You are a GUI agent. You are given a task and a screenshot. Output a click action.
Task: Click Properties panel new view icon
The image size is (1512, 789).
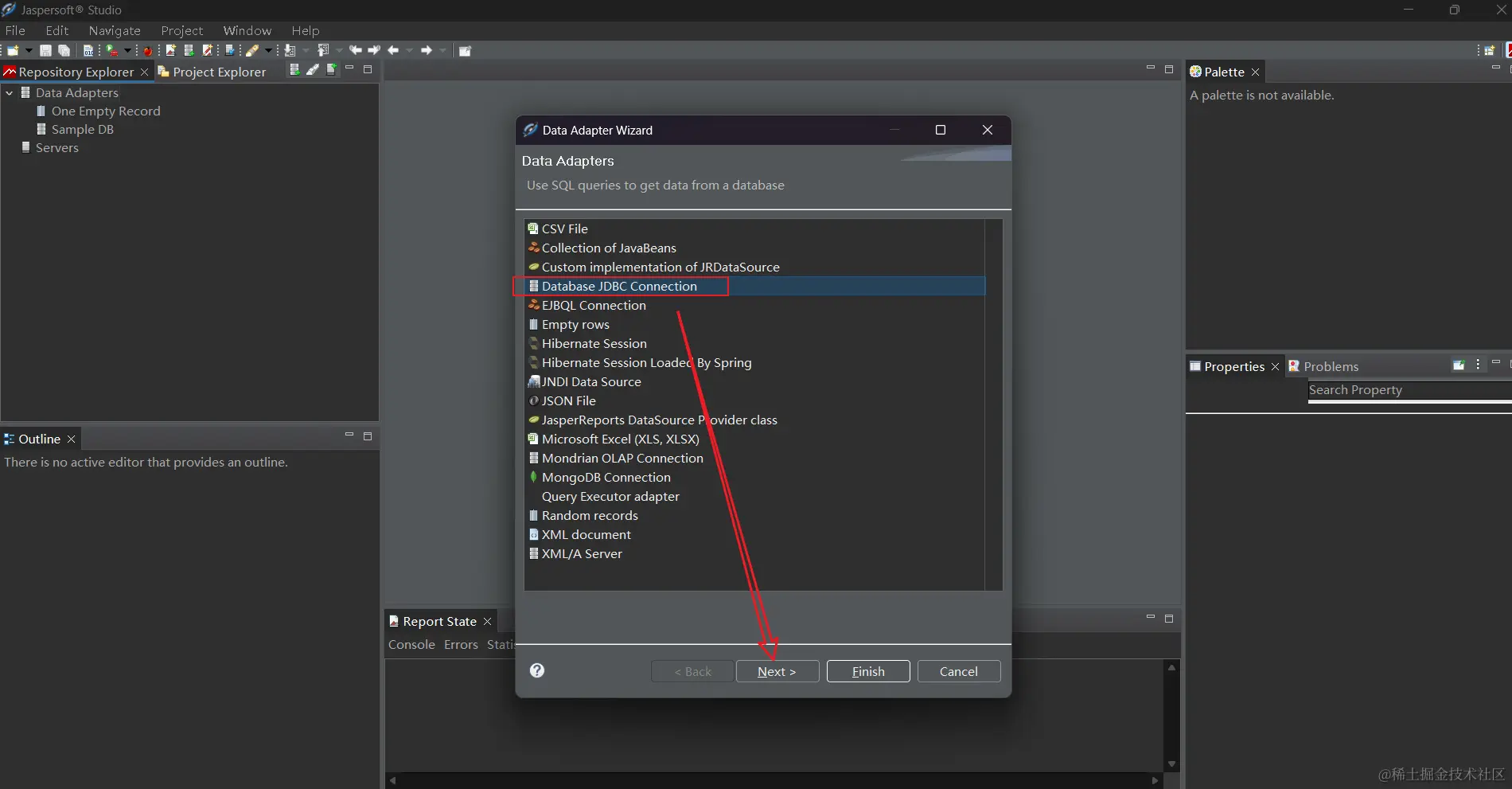pos(1459,365)
